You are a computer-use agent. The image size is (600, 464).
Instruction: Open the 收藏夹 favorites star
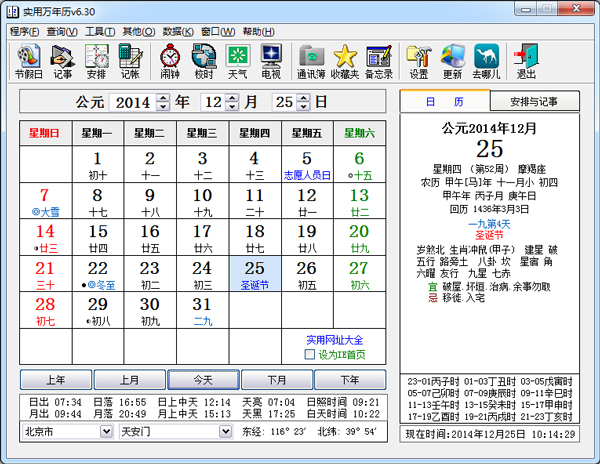point(345,61)
